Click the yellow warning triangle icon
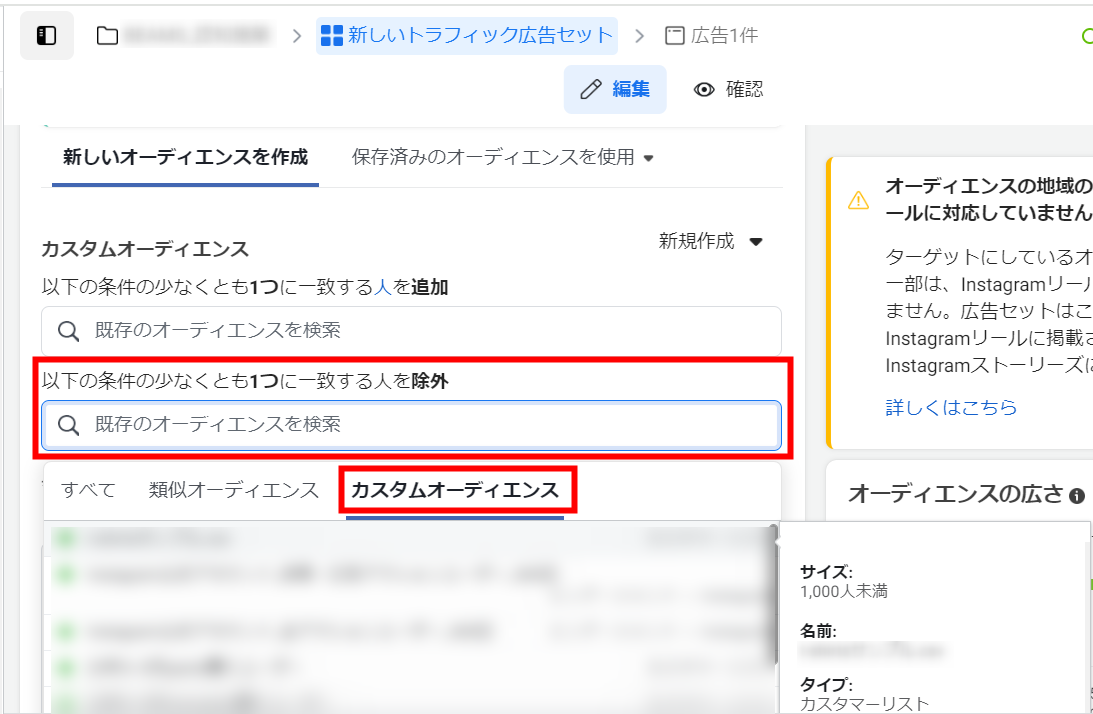This screenshot has width=1093, height=714. [858, 200]
